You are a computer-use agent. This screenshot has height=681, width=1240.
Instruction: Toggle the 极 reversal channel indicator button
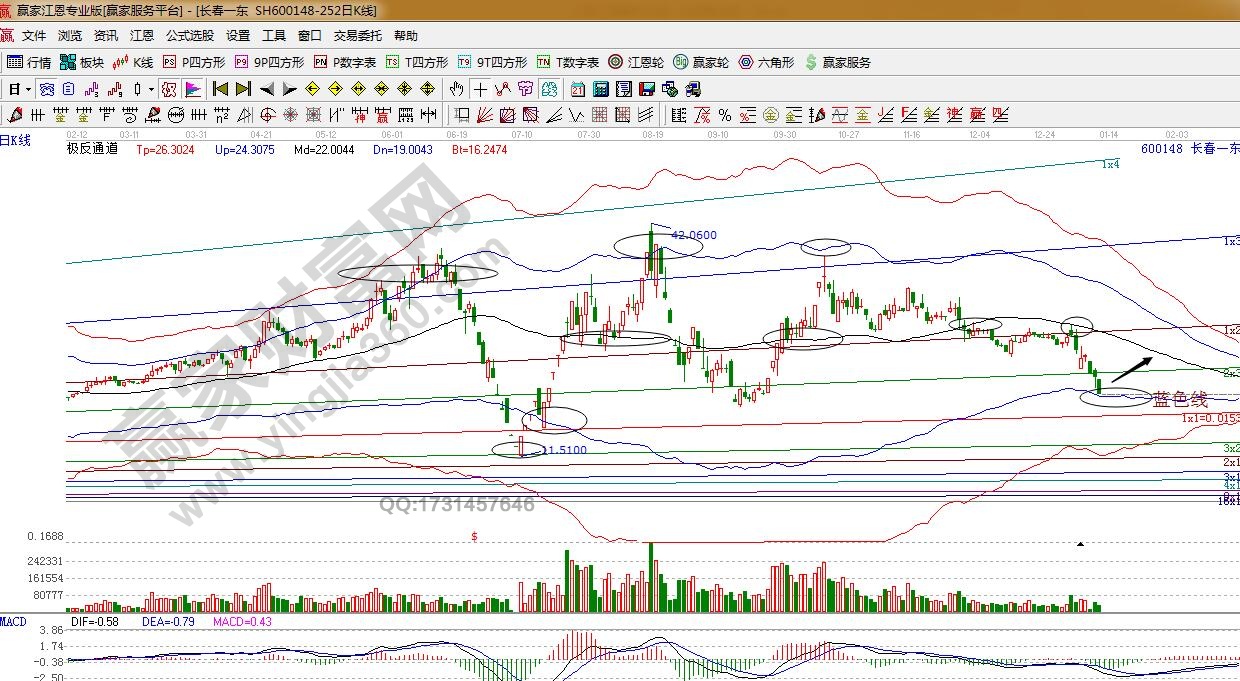click(168, 89)
